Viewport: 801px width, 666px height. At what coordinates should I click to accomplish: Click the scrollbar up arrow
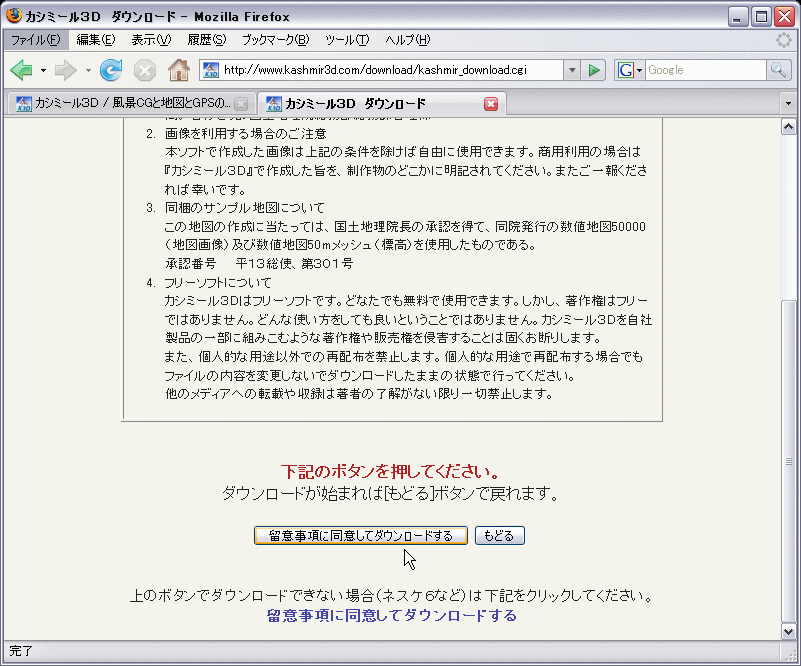click(788, 126)
